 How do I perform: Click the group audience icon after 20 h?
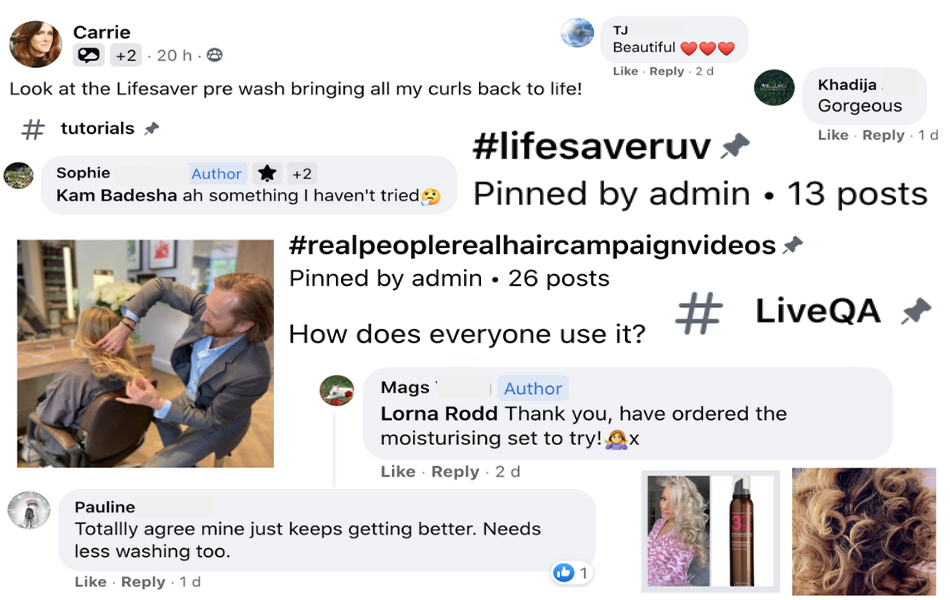click(x=214, y=56)
